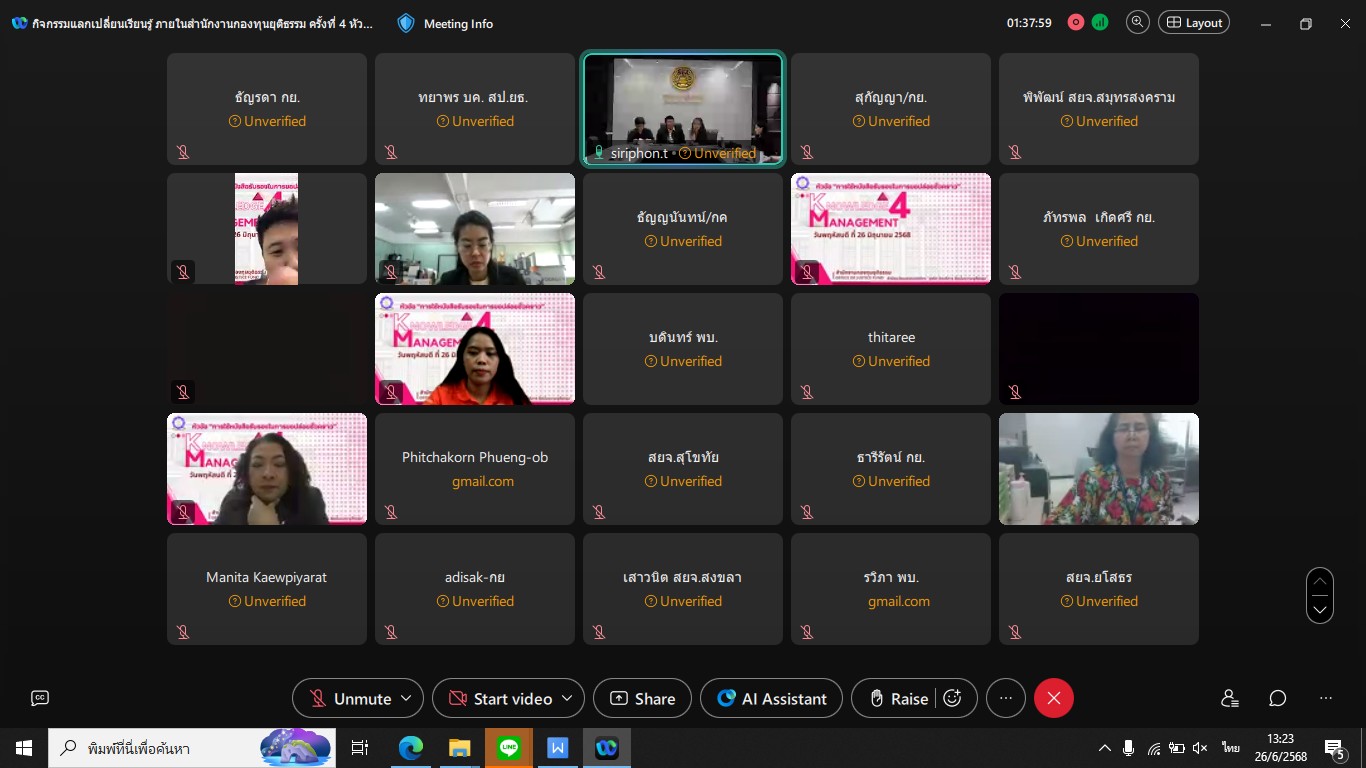This screenshot has height=768, width=1366.
Task: Open the participants panel icon
Action: coord(1230,698)
